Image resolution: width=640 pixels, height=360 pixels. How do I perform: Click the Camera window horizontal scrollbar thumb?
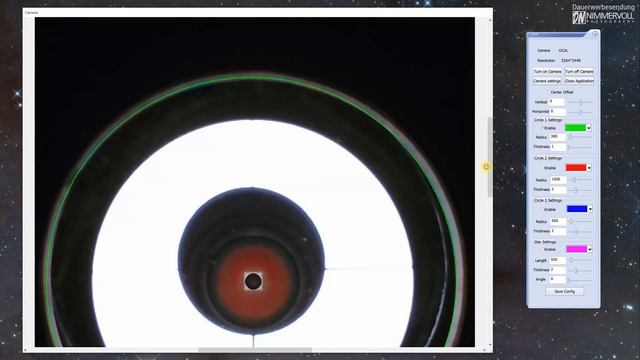coord(255,350)
